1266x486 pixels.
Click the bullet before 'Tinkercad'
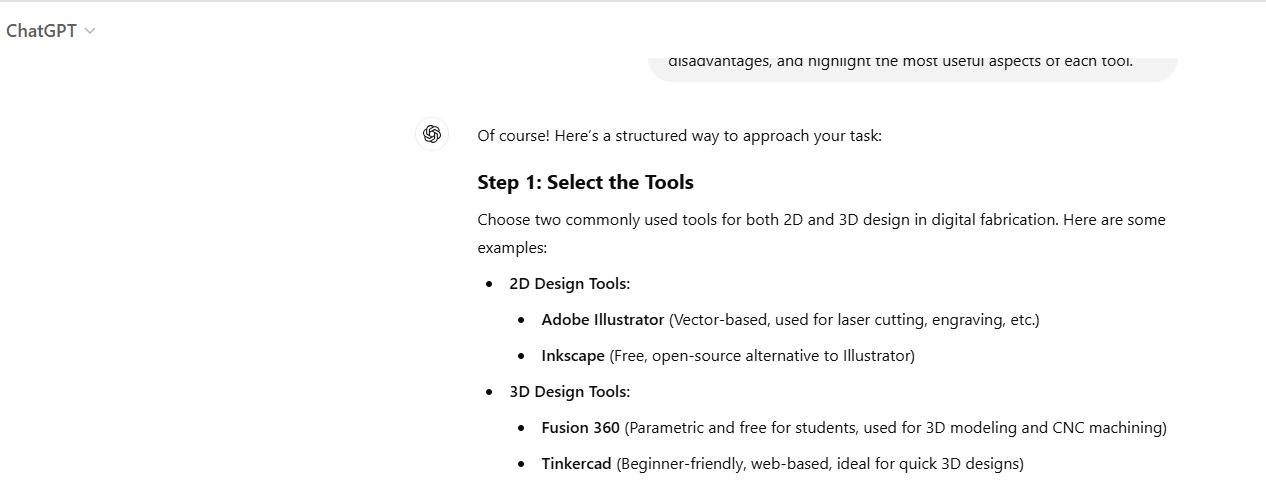click(521, 464)
